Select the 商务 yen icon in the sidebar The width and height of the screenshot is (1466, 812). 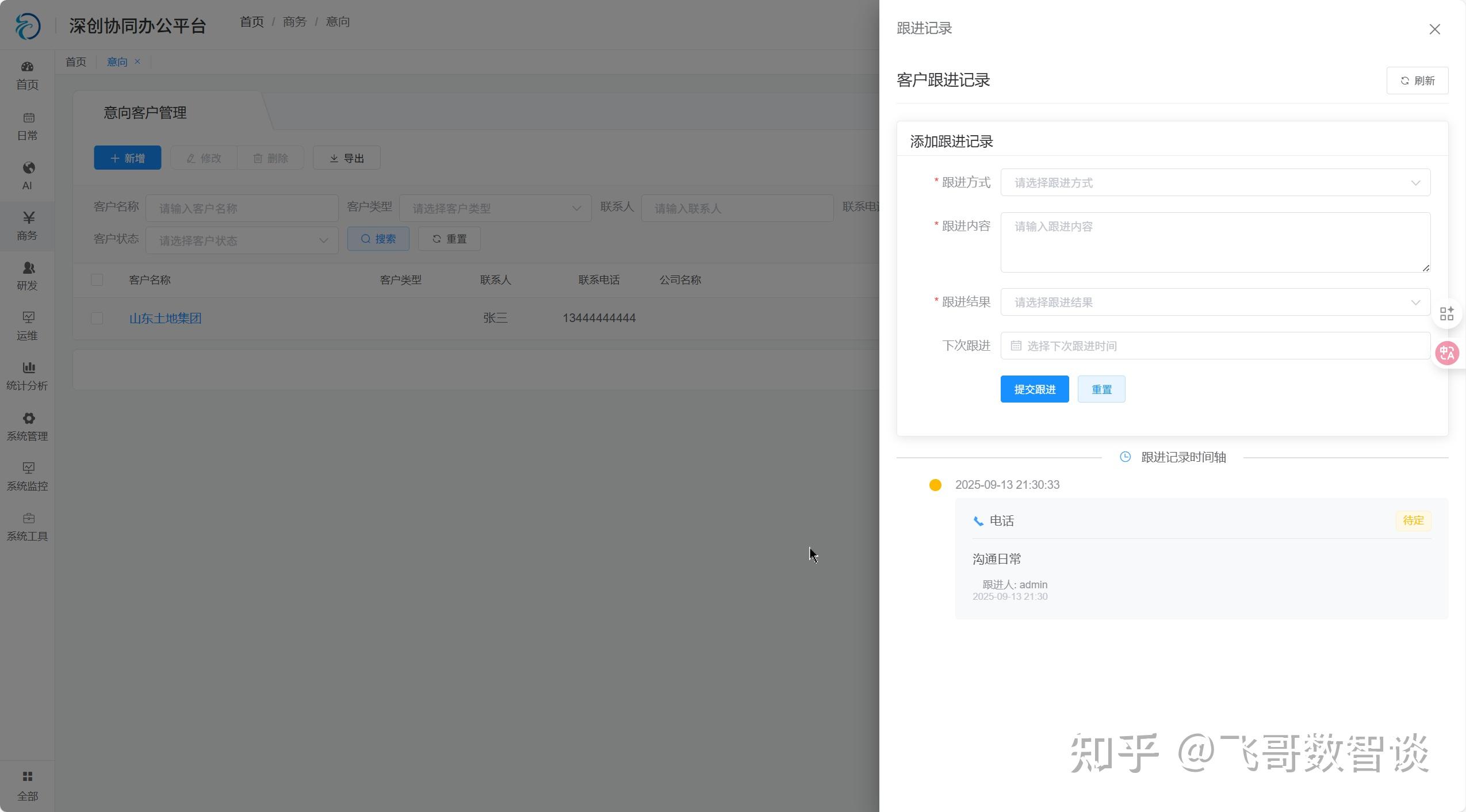point(28,217)
